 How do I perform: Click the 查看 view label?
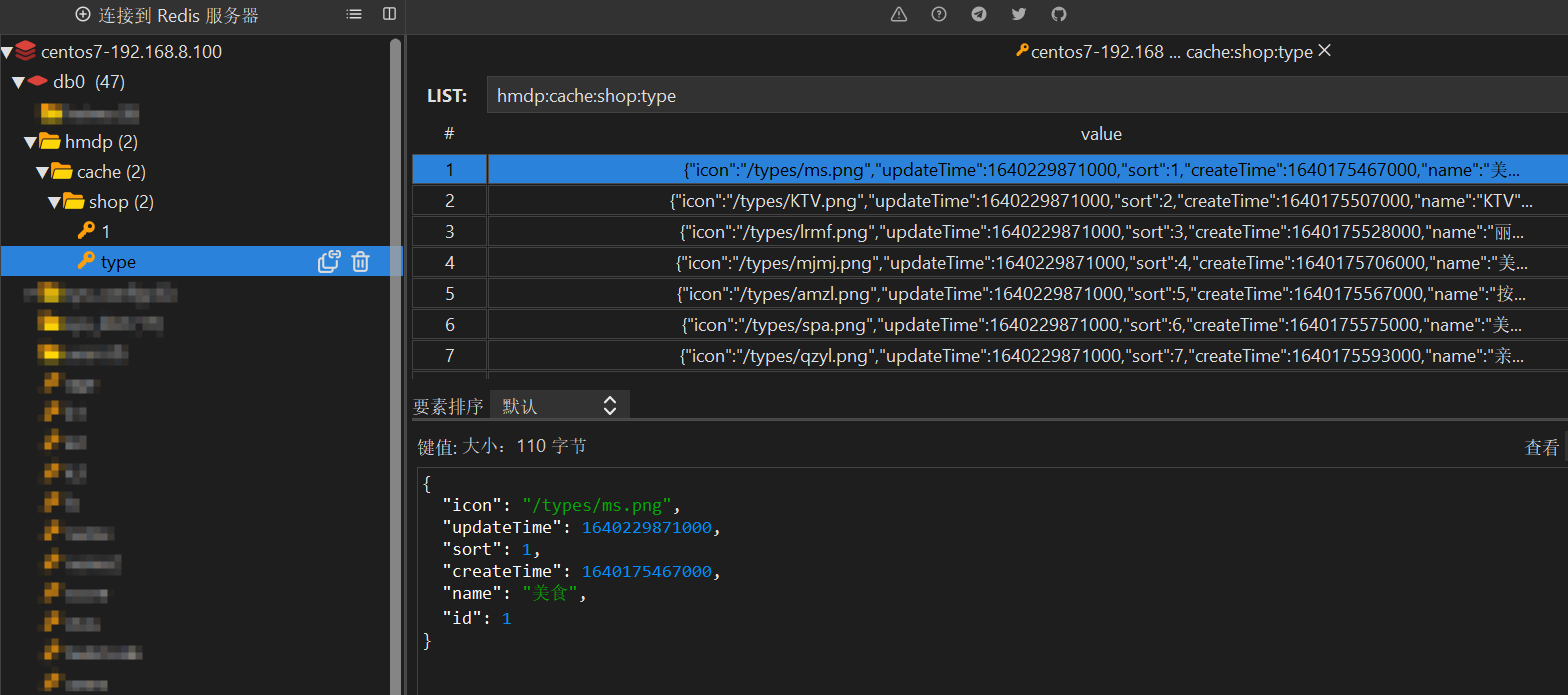pyautogui.click(x=1542, y=448)
